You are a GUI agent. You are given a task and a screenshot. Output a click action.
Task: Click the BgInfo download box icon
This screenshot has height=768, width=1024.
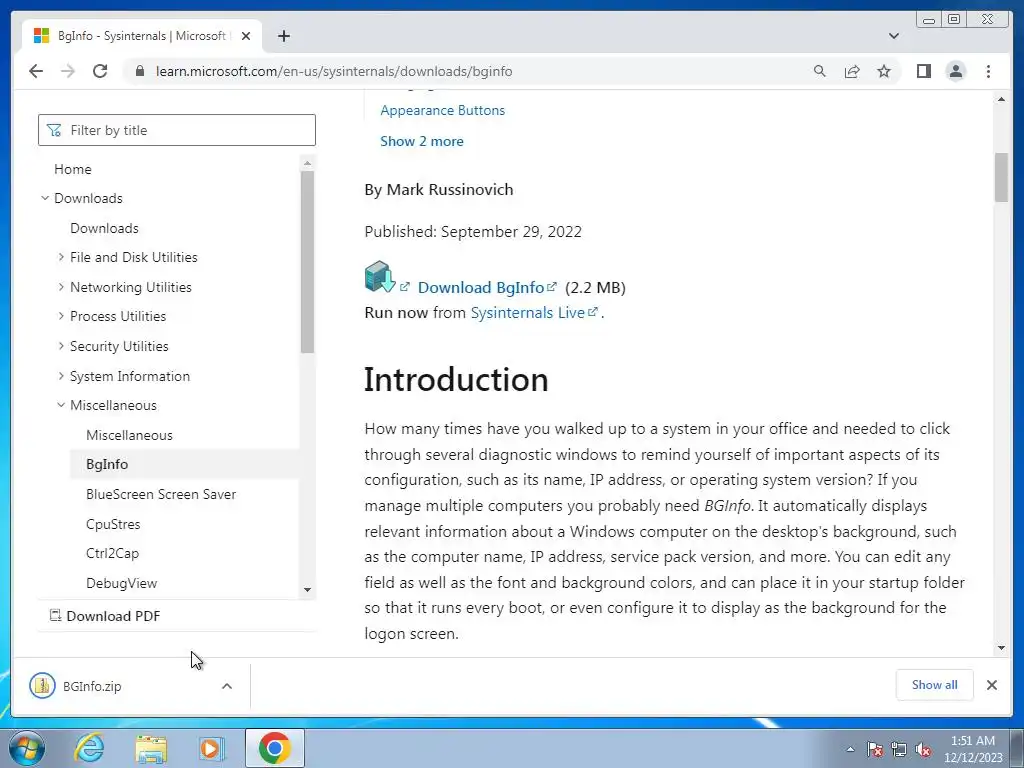click(380, 277)
